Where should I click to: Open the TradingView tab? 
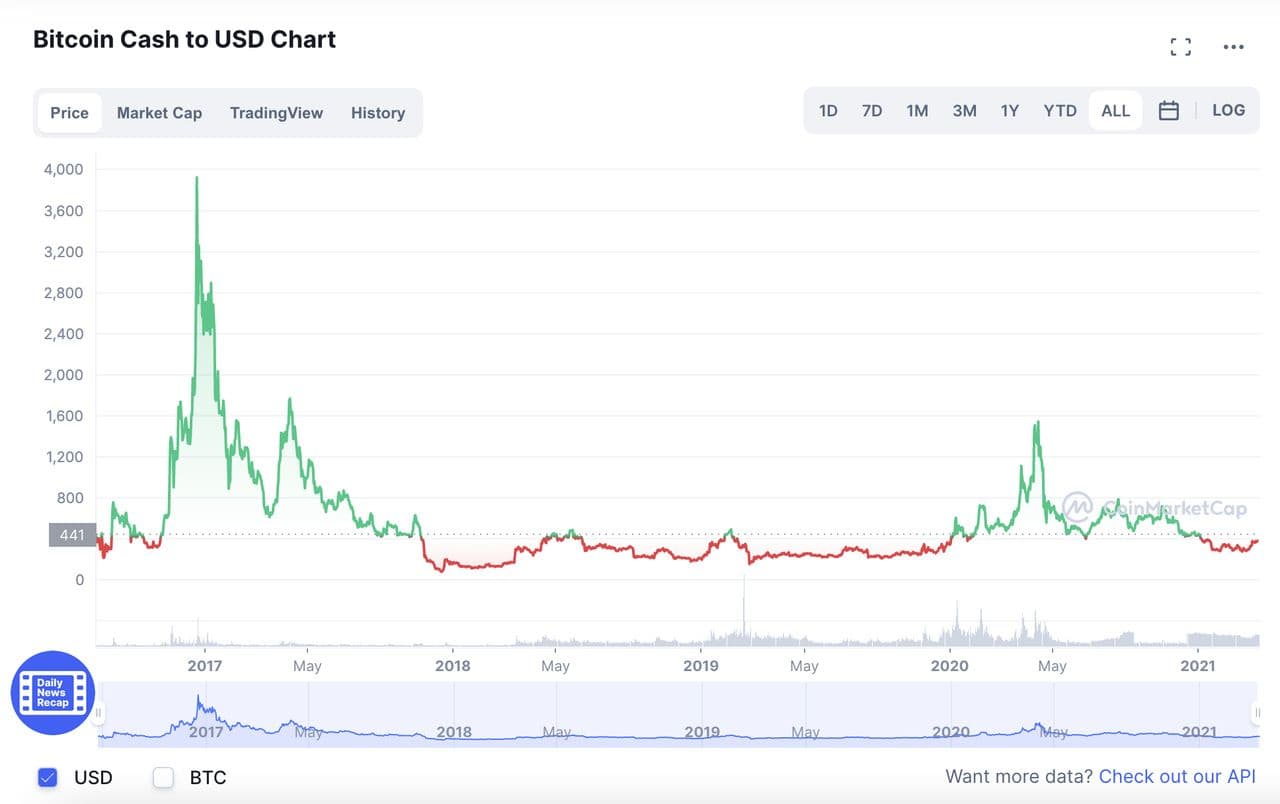tap(276, 113)
